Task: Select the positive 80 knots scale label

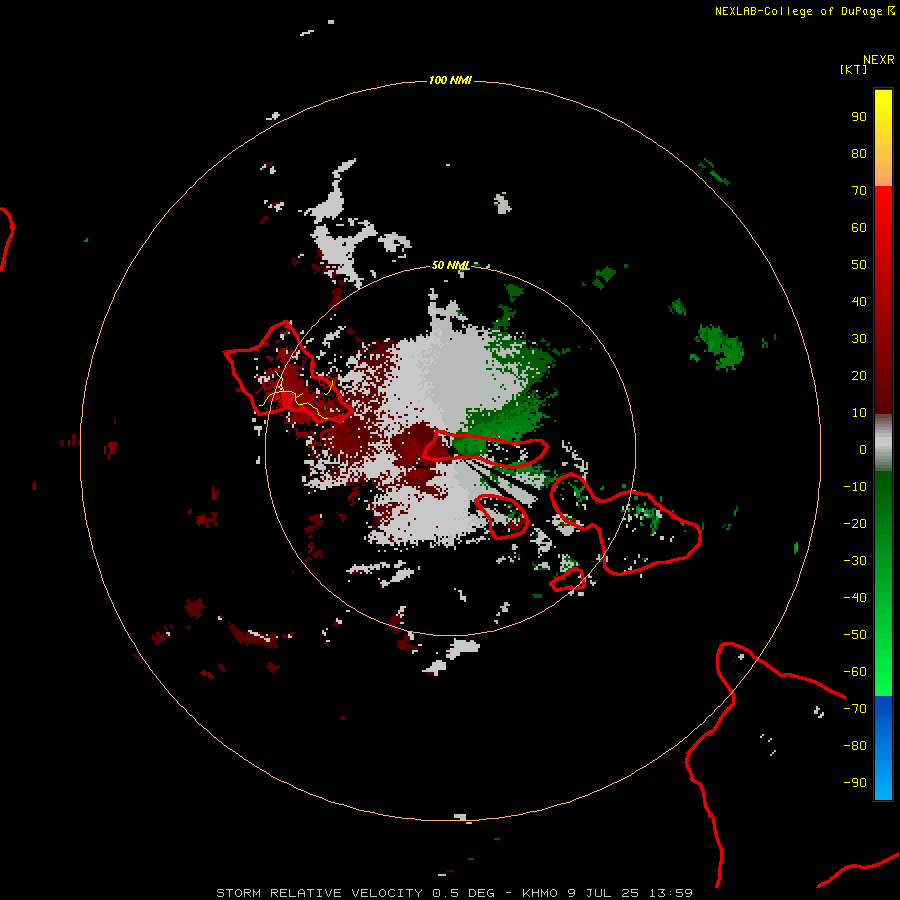Action: [859, 153]
